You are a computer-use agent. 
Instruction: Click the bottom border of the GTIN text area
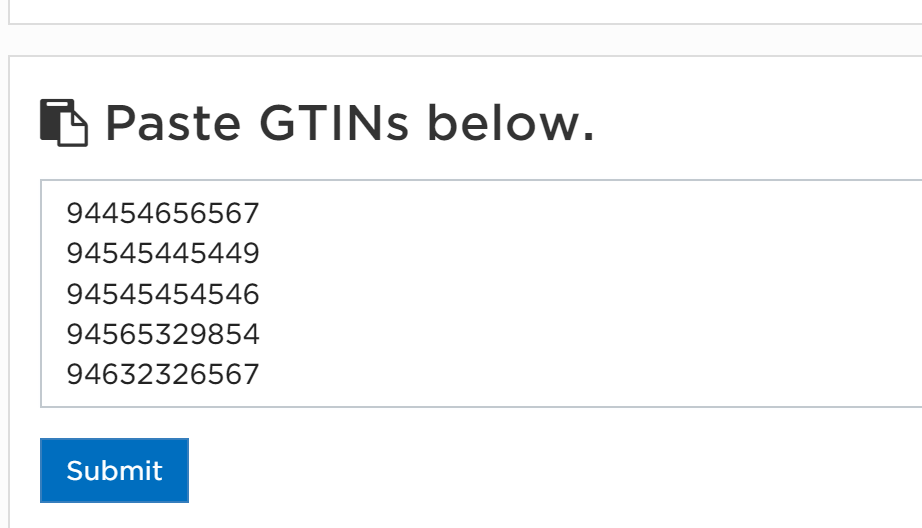tap(481, 406)
